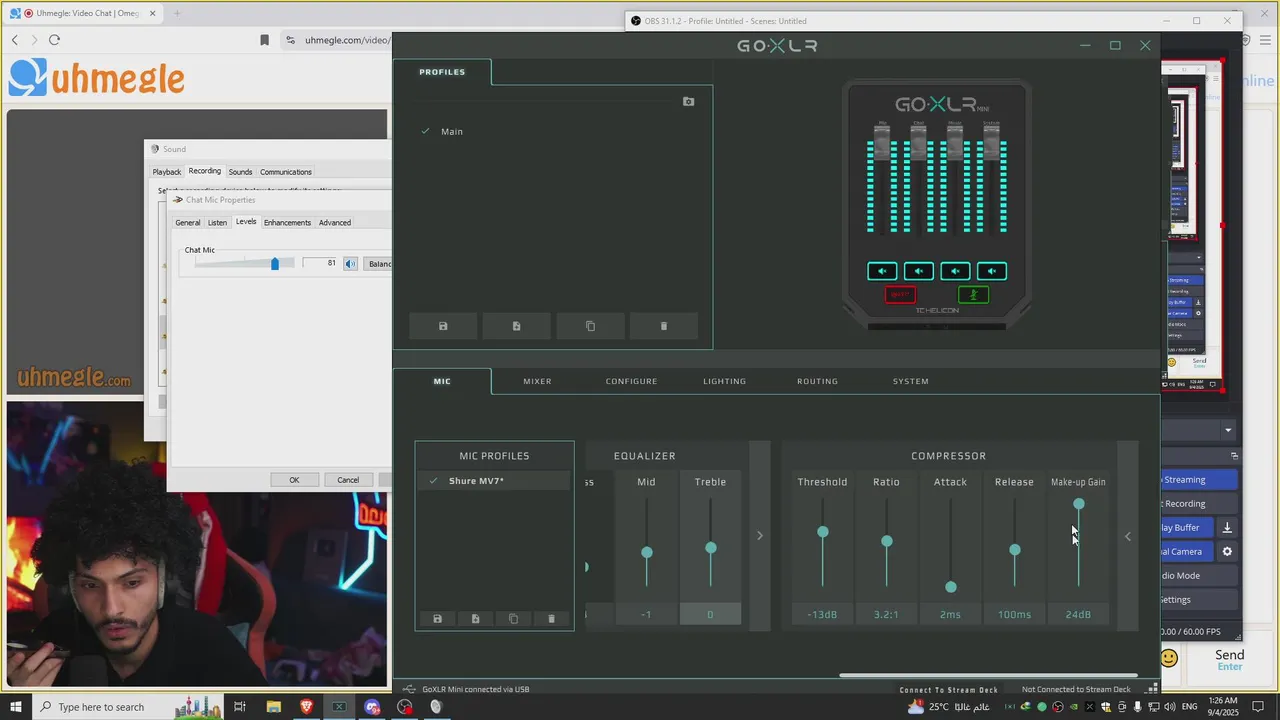Mute Chat Mic speaker icon in Levels
This screenshot has height=720, width=1280.
[350, 263]
